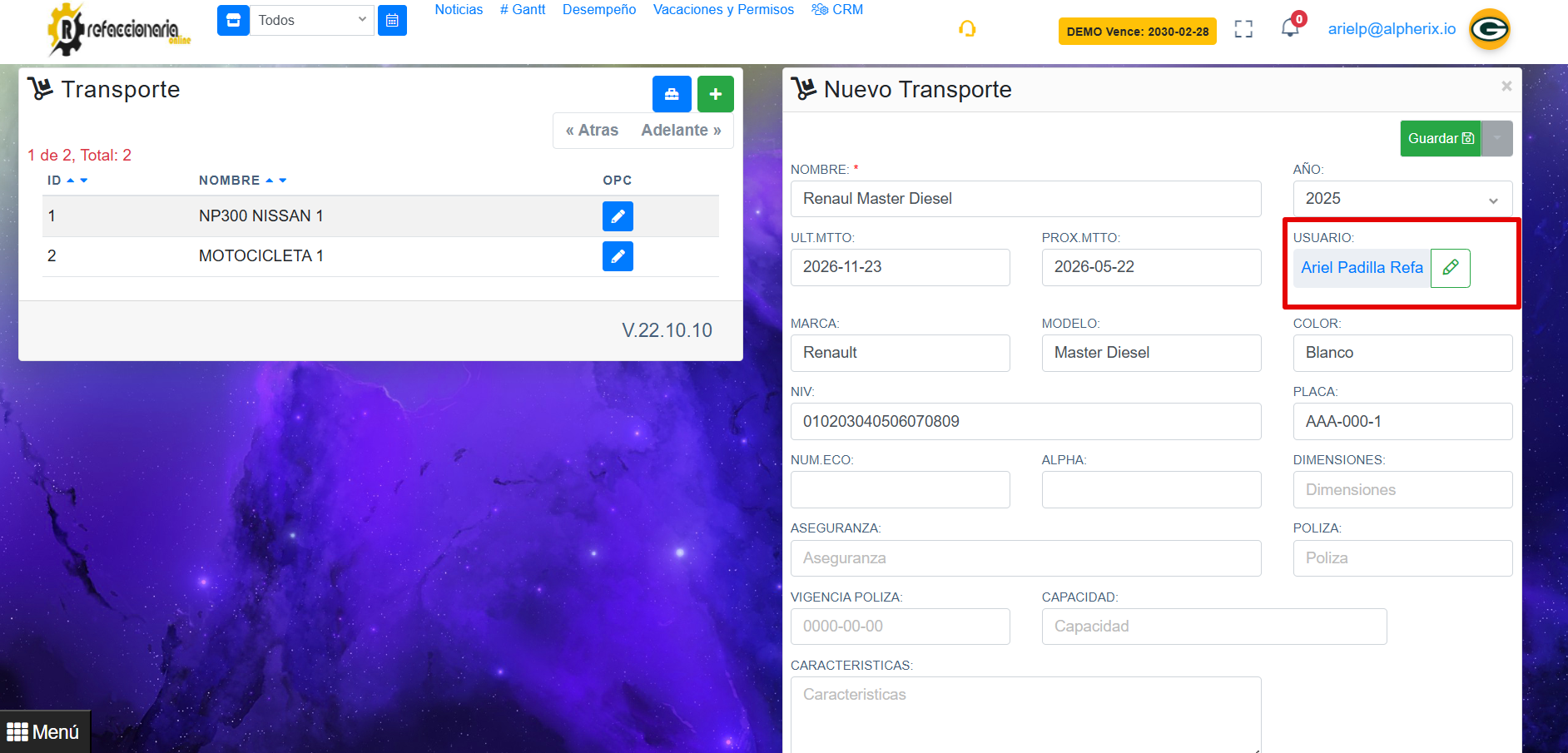
Task: Open the Menú button at bottom left
Action: click(43, 732)
